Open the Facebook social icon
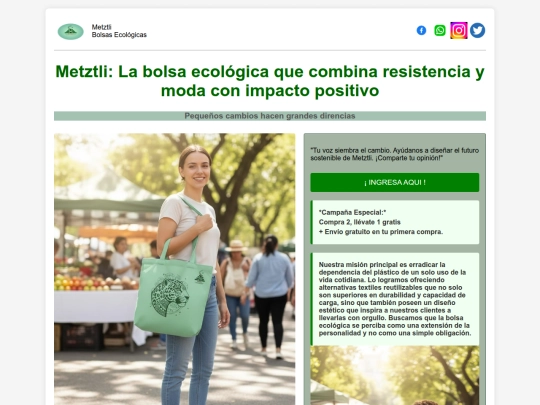This screenshot has height=405, width=540. [x=421, y=30]
